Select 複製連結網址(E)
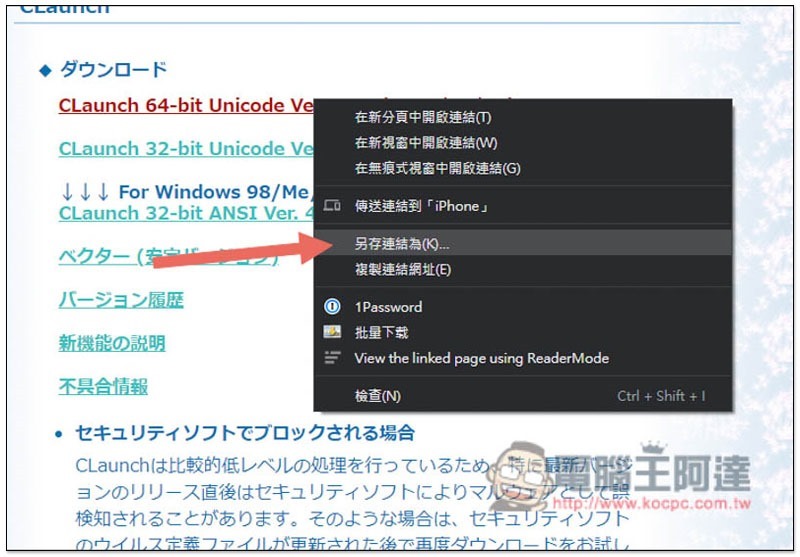 coord(523,269)
